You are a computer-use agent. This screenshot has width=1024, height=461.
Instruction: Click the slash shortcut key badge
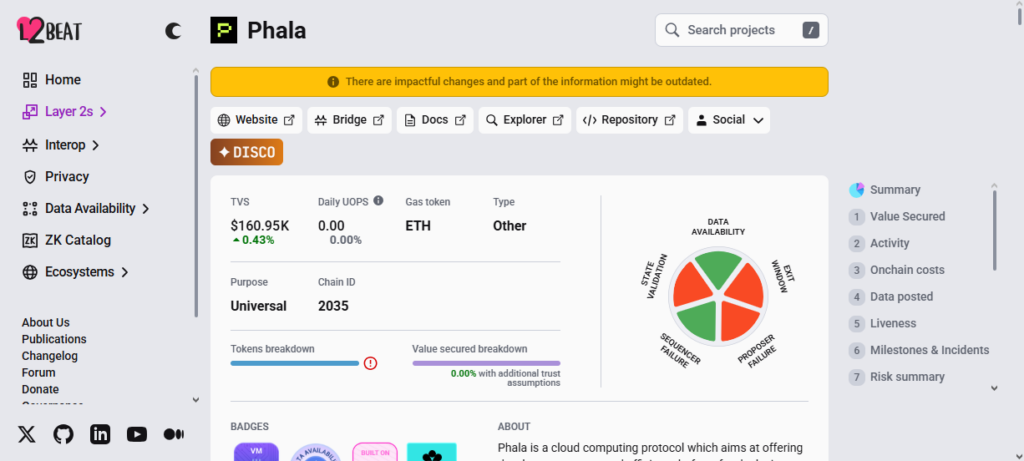tap(810, 30)
